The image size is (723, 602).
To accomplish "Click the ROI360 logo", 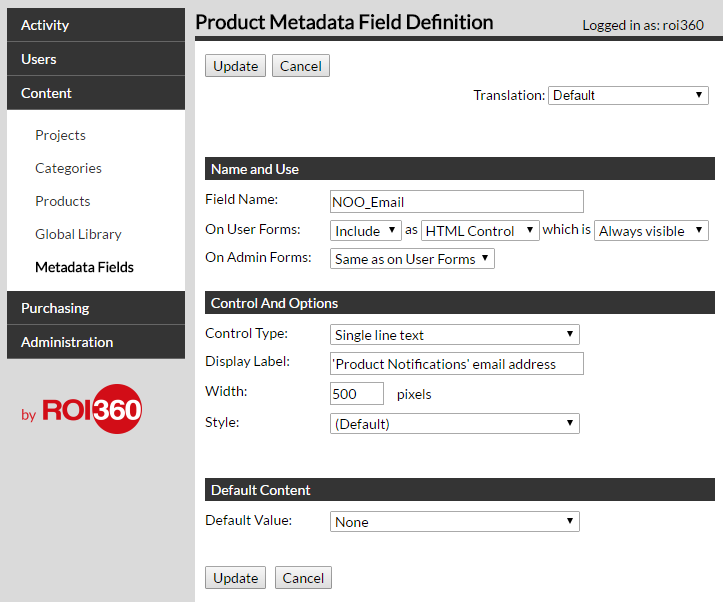I will coord(82,411).
